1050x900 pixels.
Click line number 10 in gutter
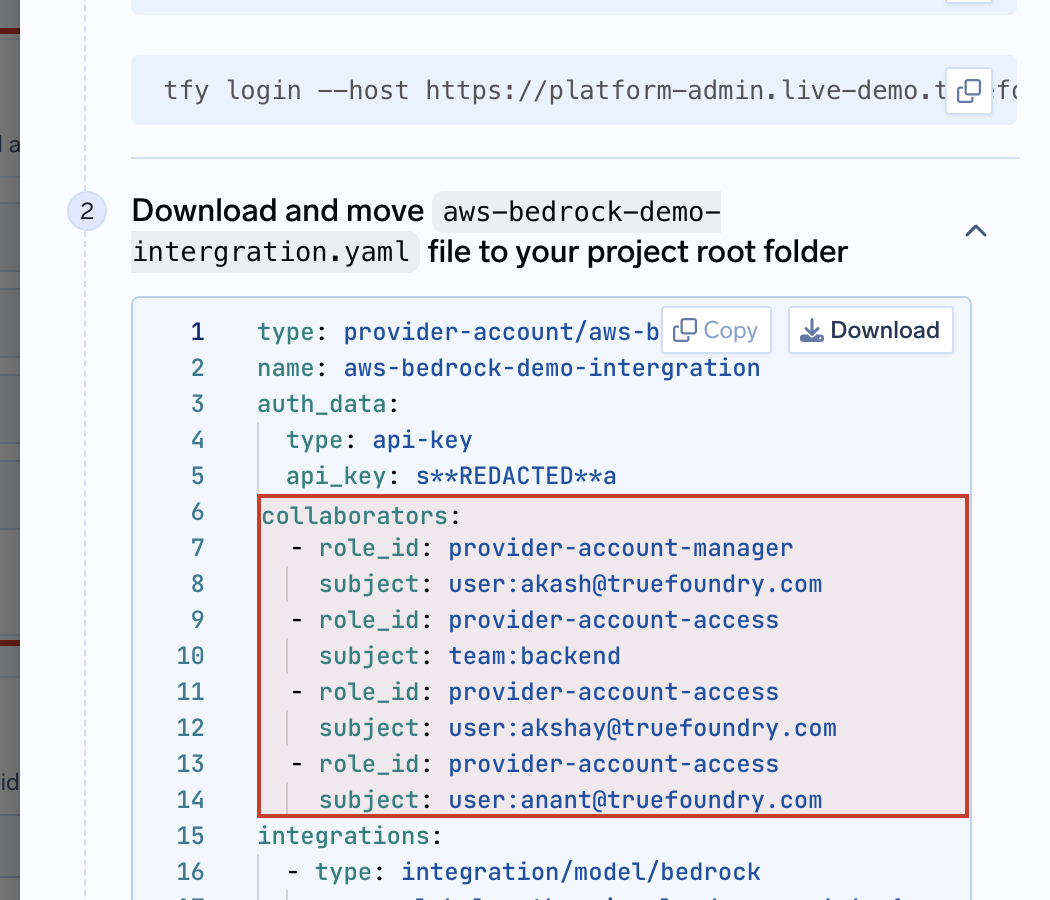(x=190, y=656)
